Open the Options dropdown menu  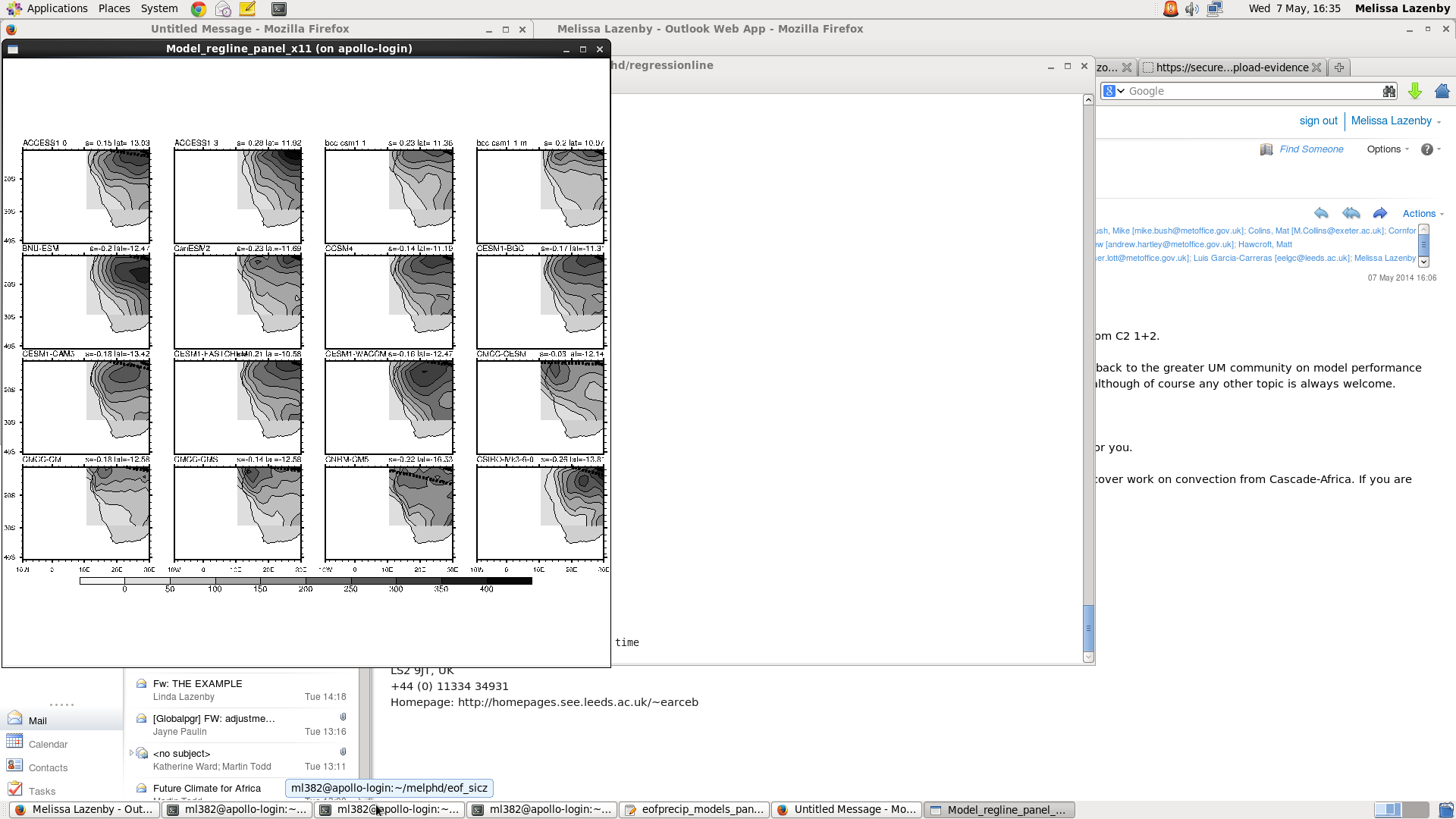[x=1388, y=149]
